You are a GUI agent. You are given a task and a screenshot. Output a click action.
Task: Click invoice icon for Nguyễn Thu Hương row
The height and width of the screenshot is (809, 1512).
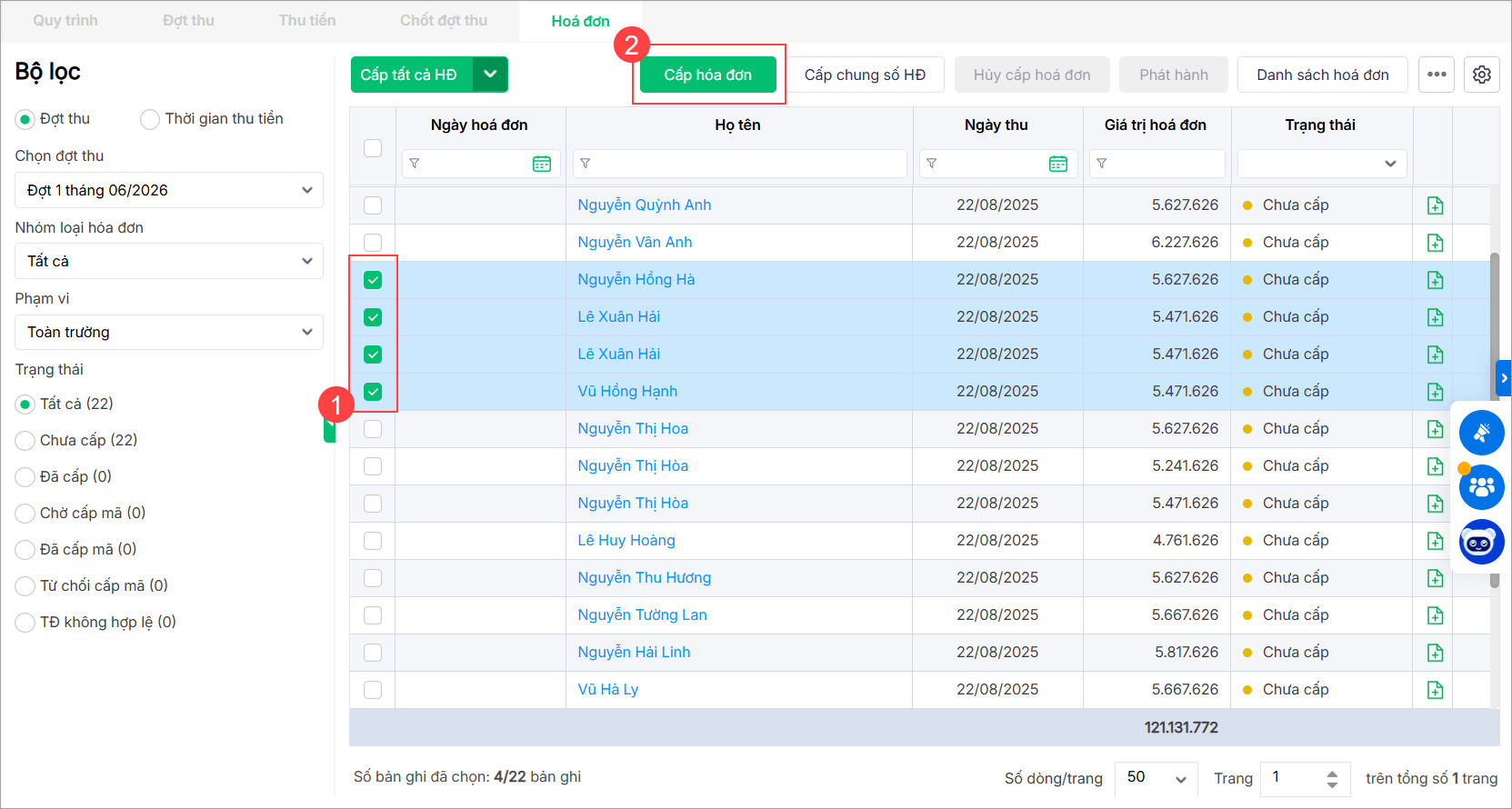[1435, 578]
